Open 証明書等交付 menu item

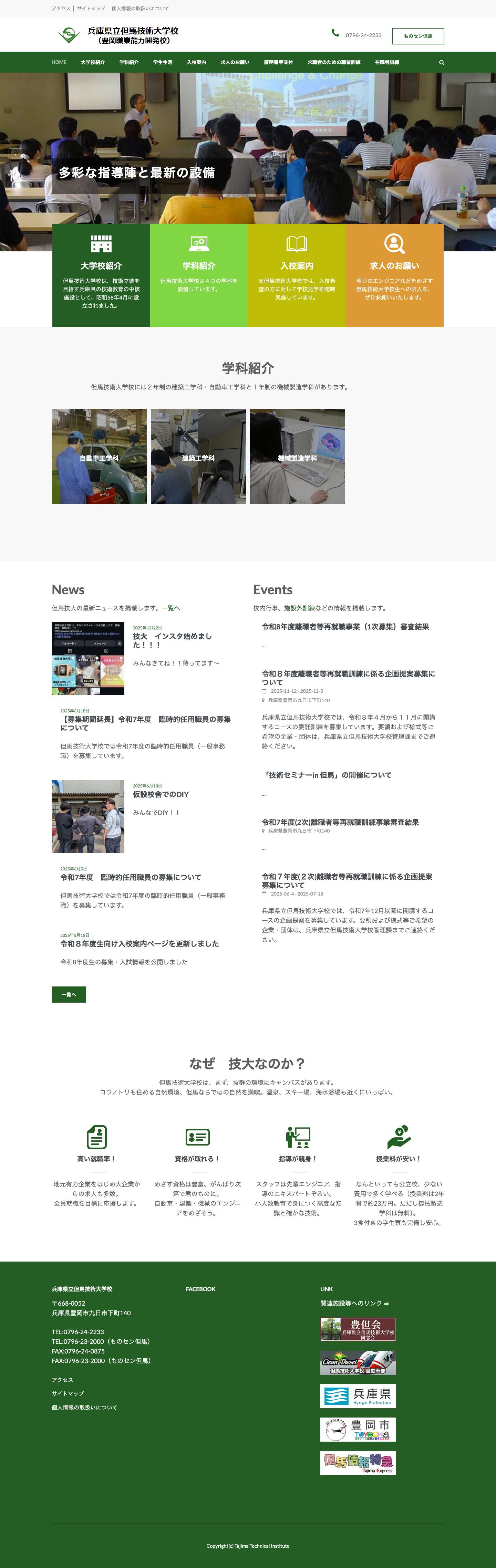(x=278, y=62)
